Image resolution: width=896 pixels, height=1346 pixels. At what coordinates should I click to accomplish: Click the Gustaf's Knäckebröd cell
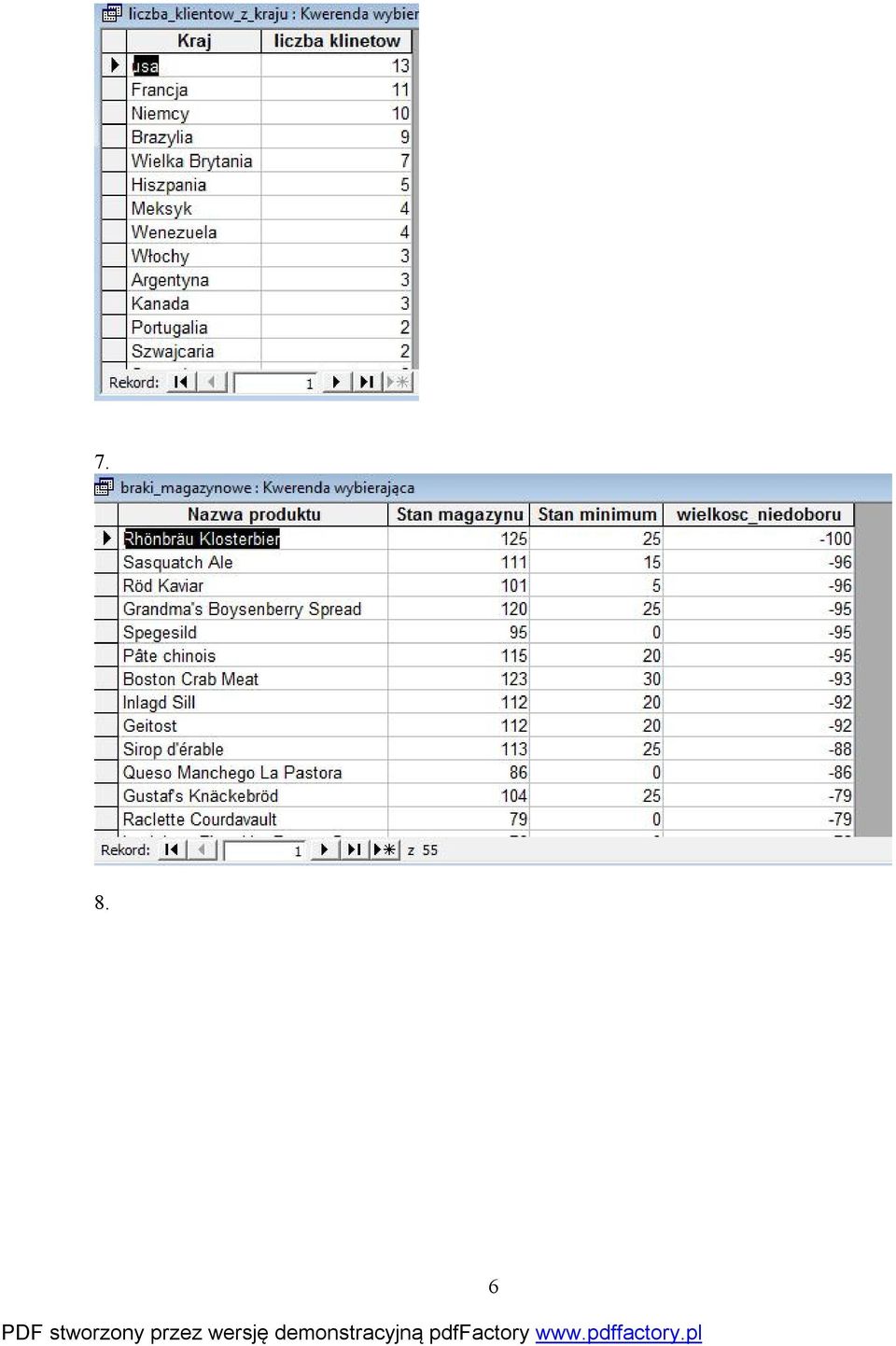tap(253, 795)
